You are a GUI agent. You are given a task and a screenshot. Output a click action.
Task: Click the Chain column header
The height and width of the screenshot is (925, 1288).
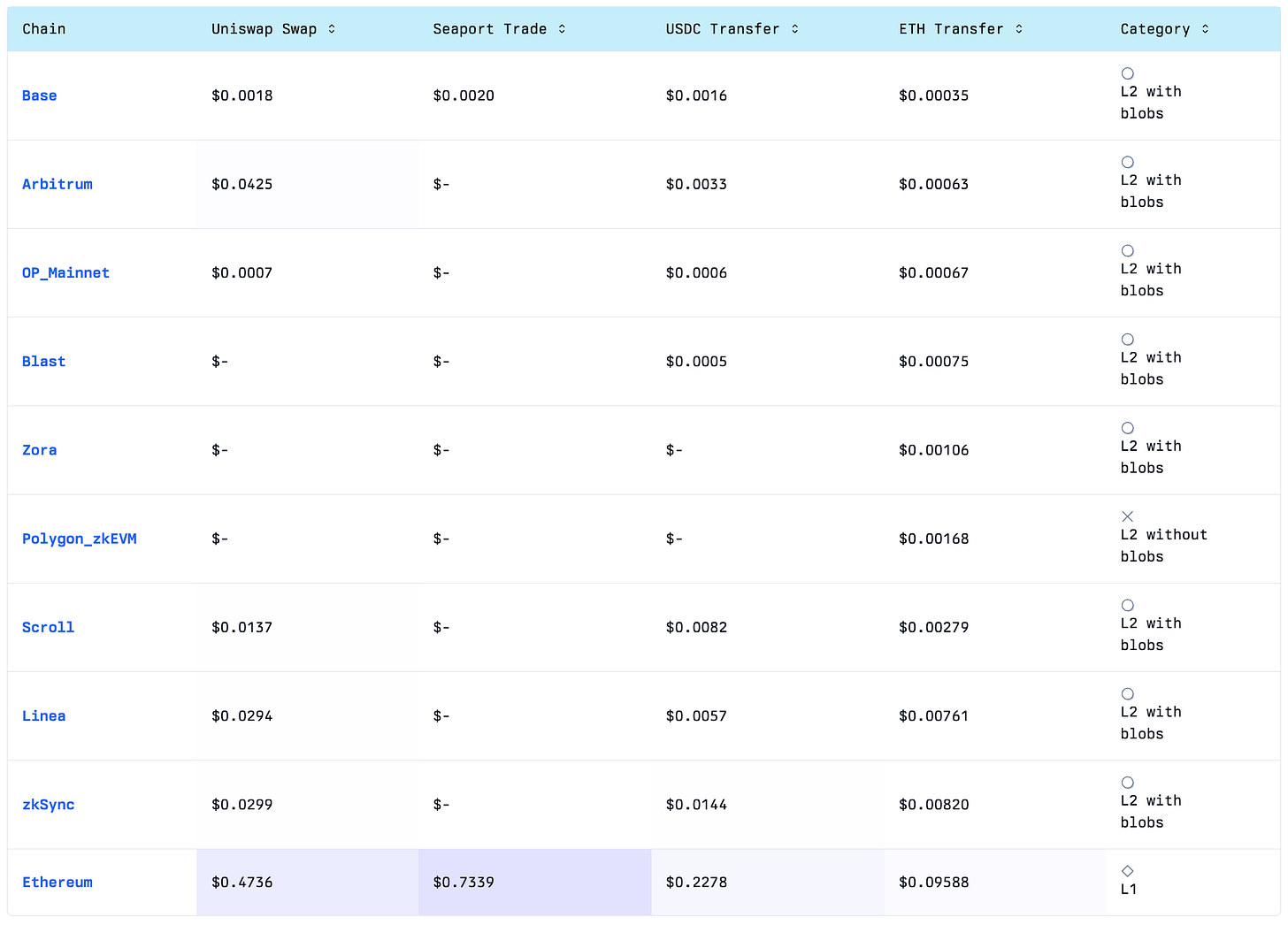point(44,29)
